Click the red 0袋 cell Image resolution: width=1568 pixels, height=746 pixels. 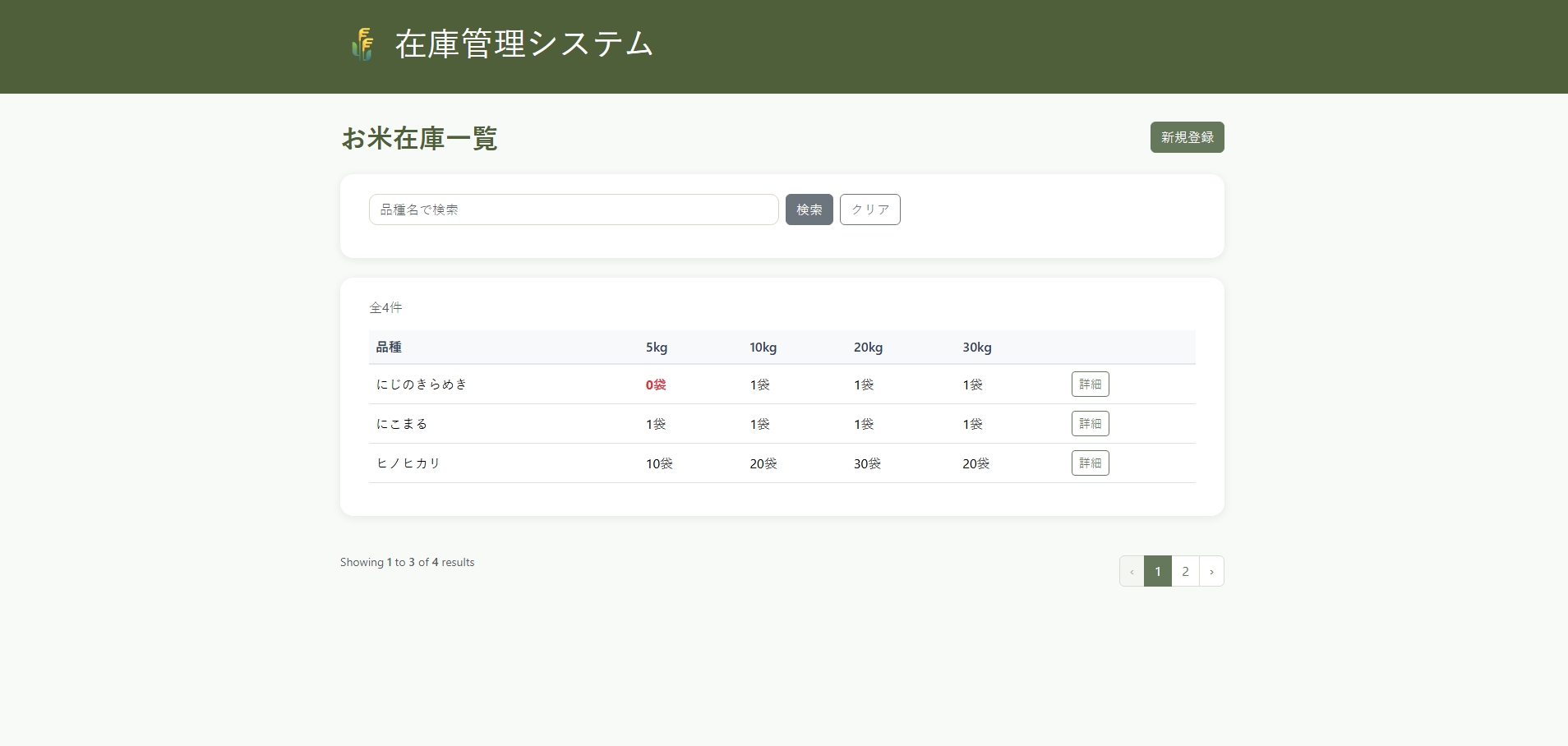click(656, 385)
